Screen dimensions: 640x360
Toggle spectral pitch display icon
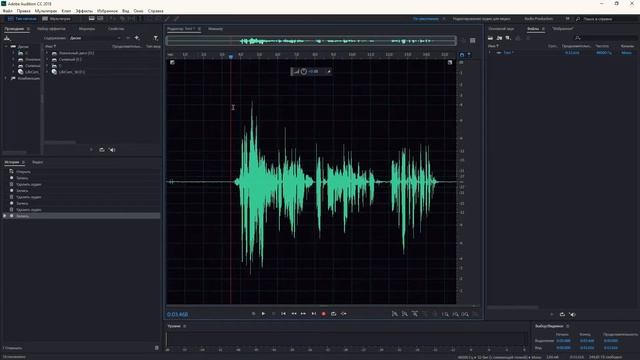(x=100, y=19)
